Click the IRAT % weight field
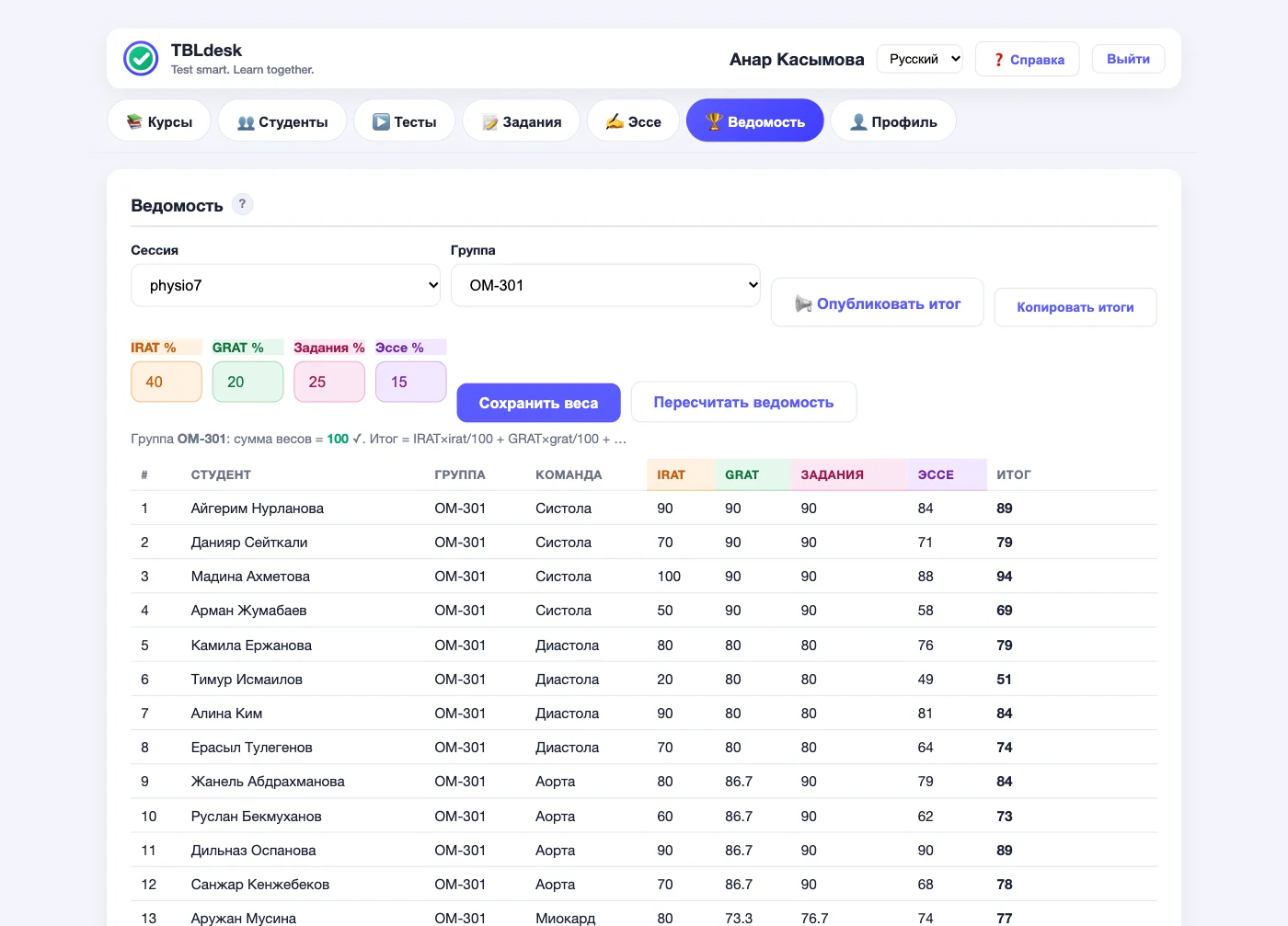Screen dimensions: 1288x926 167,382
